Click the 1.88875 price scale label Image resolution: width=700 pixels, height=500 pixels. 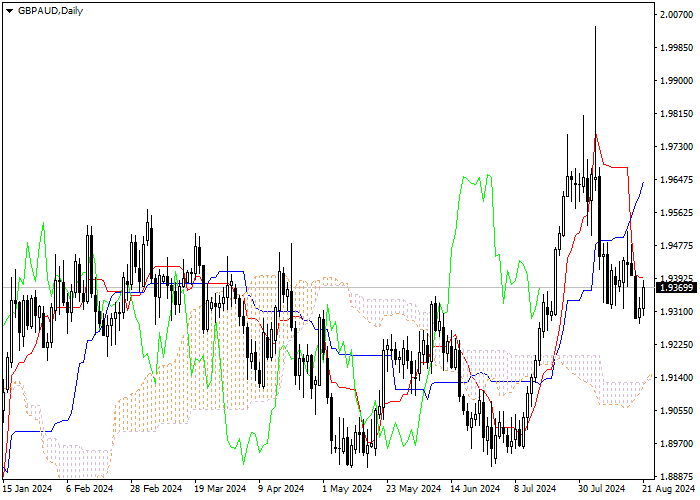pyautogui.click(x=677, y=476)
